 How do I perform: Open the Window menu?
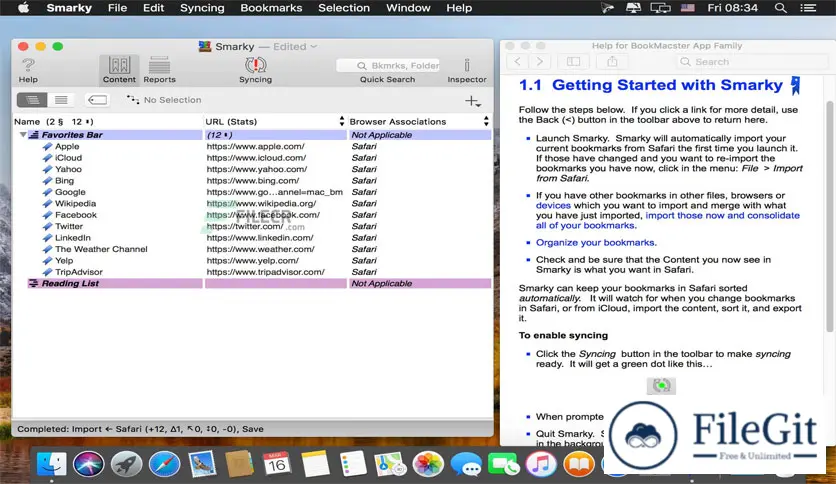(408, 8)
